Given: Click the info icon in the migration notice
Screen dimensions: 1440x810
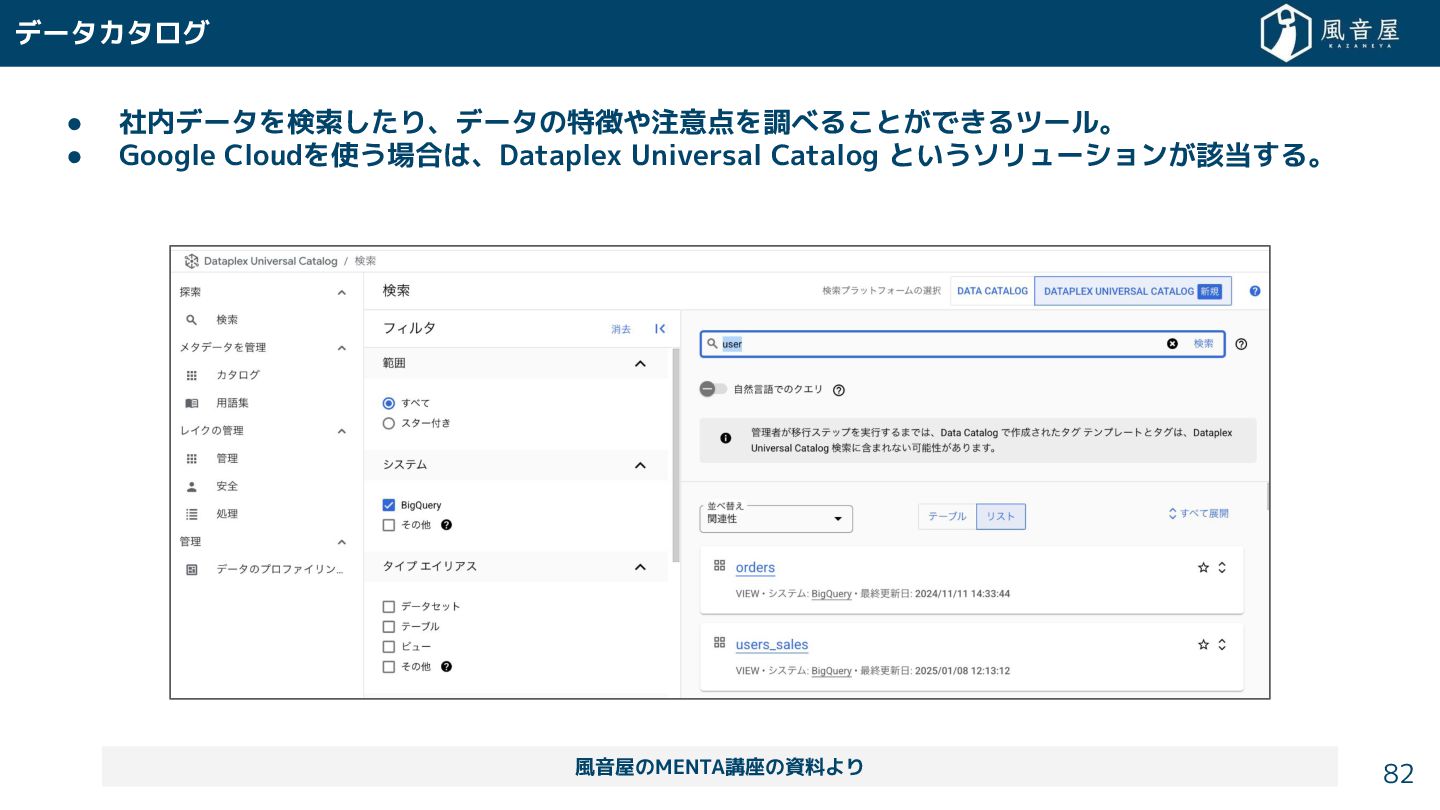Looking at the screenshot, I should click(x=726, y=438).
